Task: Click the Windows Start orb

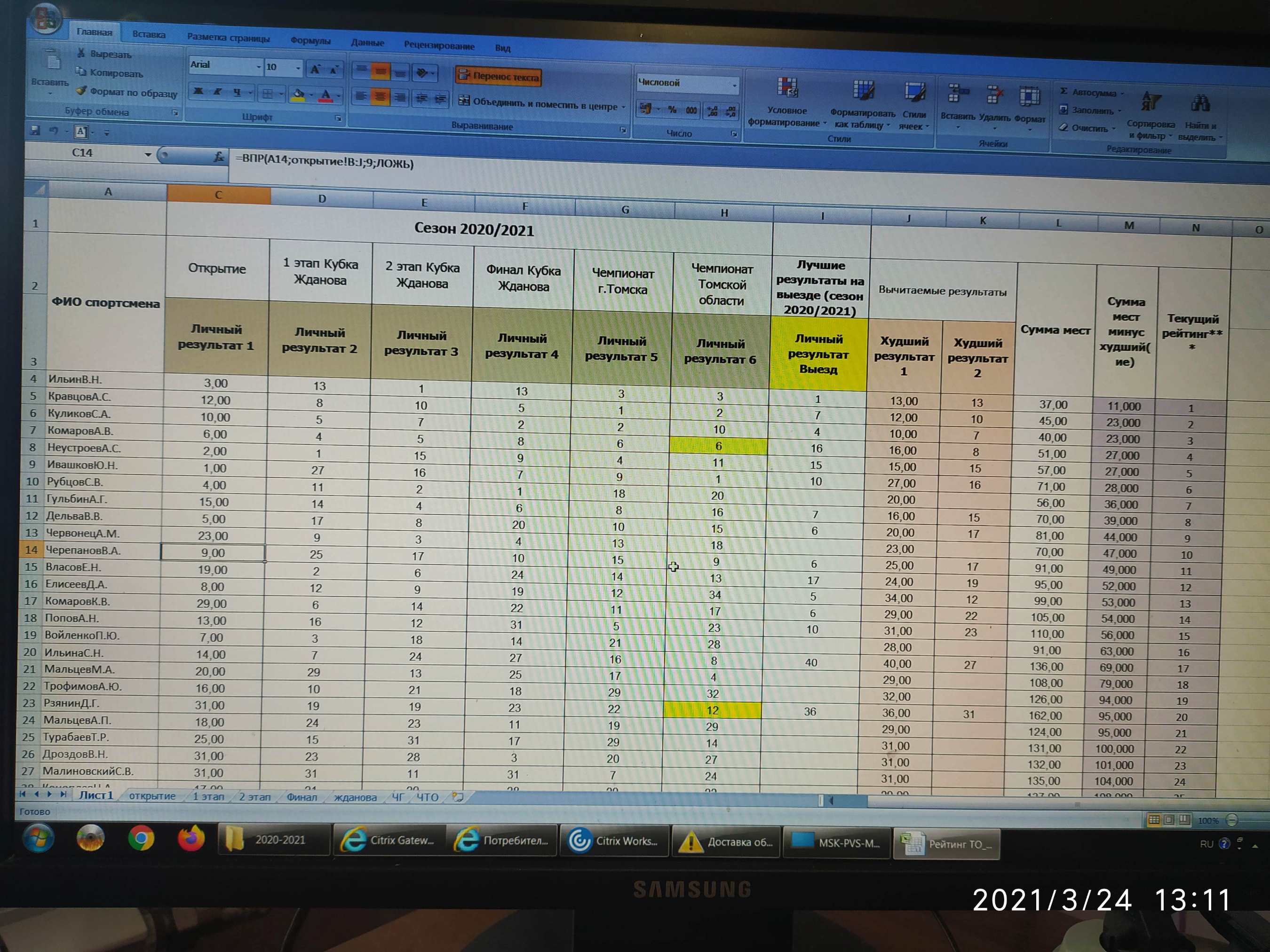Action: [39, 838]
